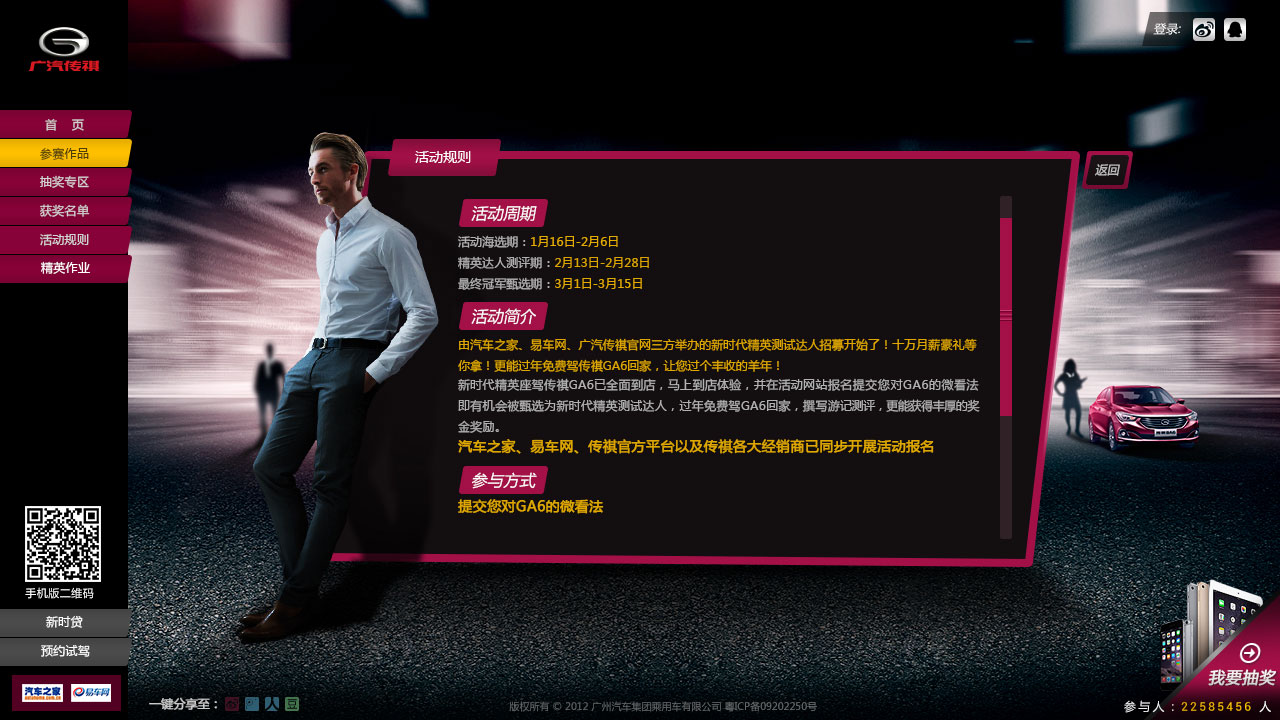Open the 参赛作品 menu item
Viewport: 1280px width, 720px height.
[x=65, y=154]
